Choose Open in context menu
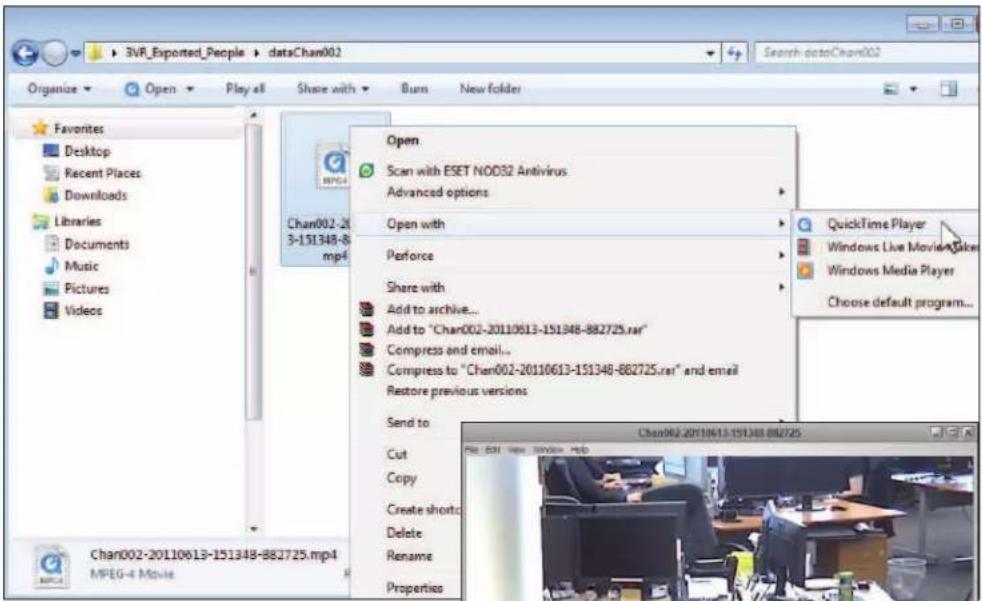Image resolution: width=982 pixels, height=601 pixels. click(x=402, y=140)
